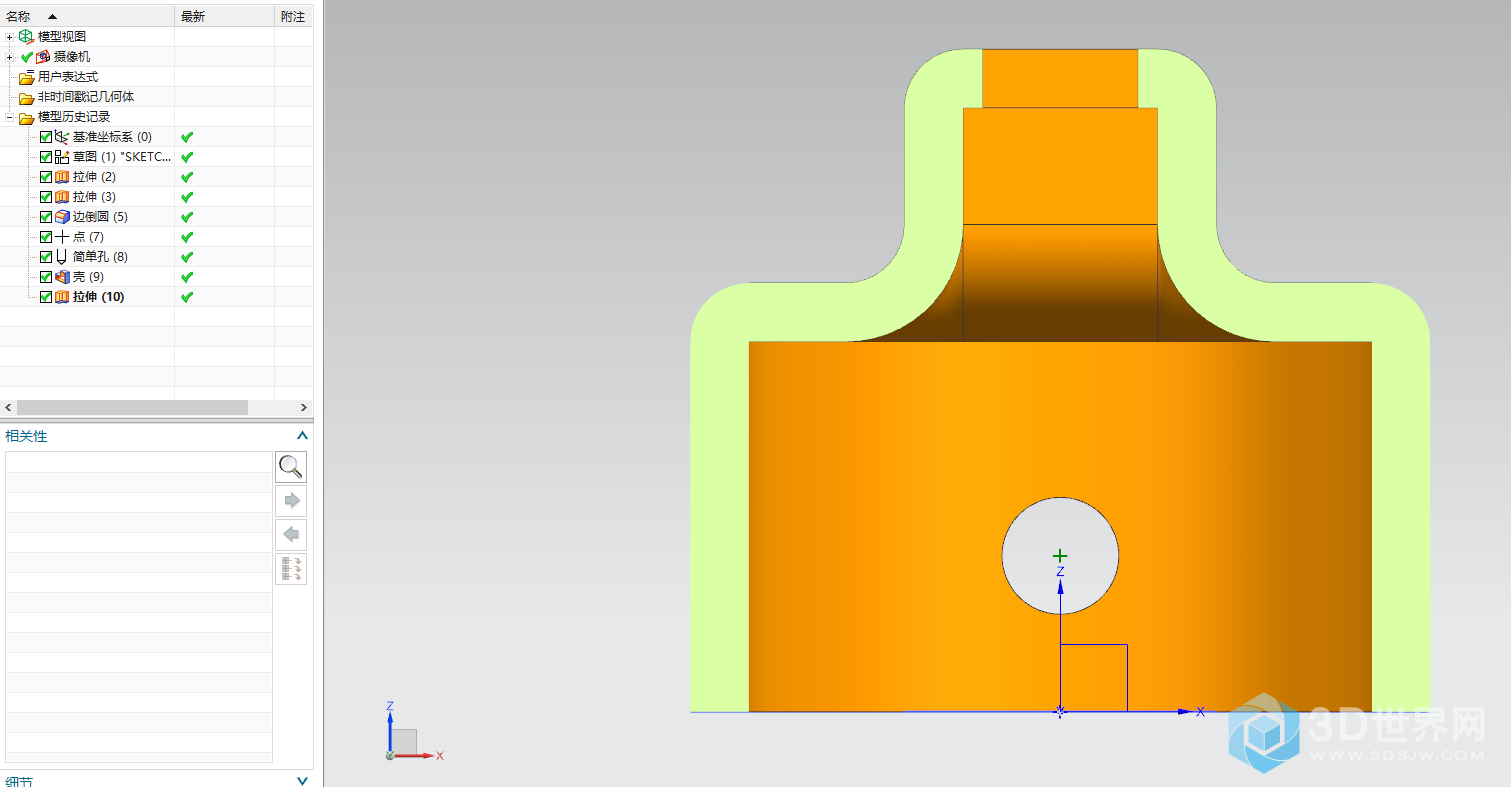Select the 摄像机 tree label
Screen dimensions: 1511x787
tap(72, 57)
